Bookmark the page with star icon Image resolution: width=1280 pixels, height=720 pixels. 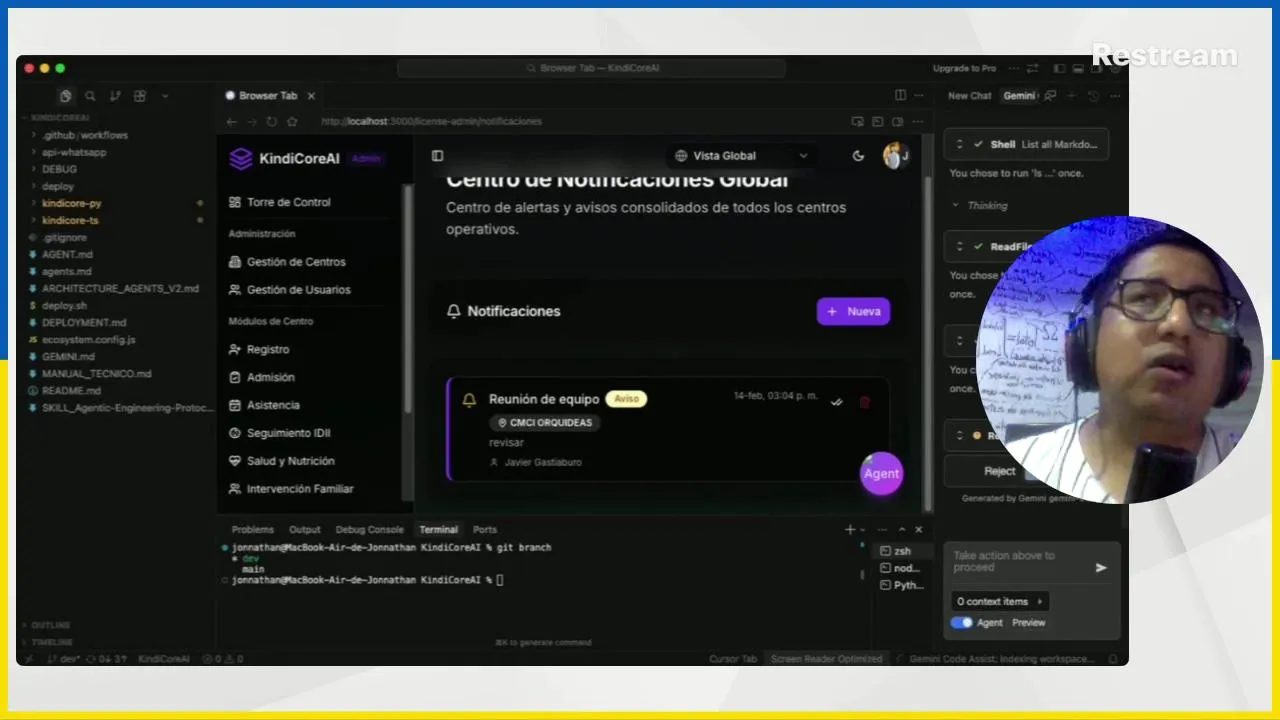pos(292,121)
